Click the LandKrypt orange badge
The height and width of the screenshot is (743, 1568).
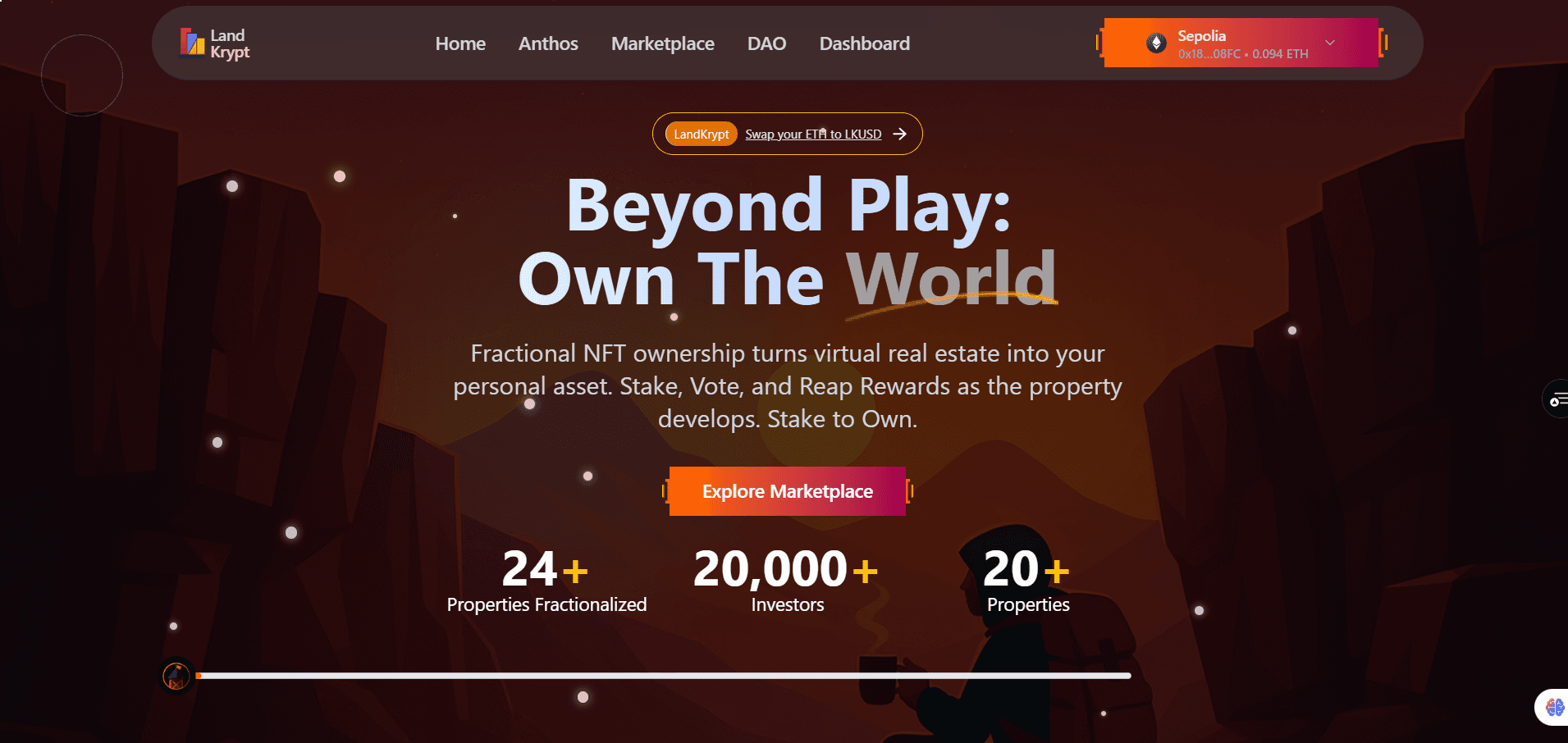[701, 134]
